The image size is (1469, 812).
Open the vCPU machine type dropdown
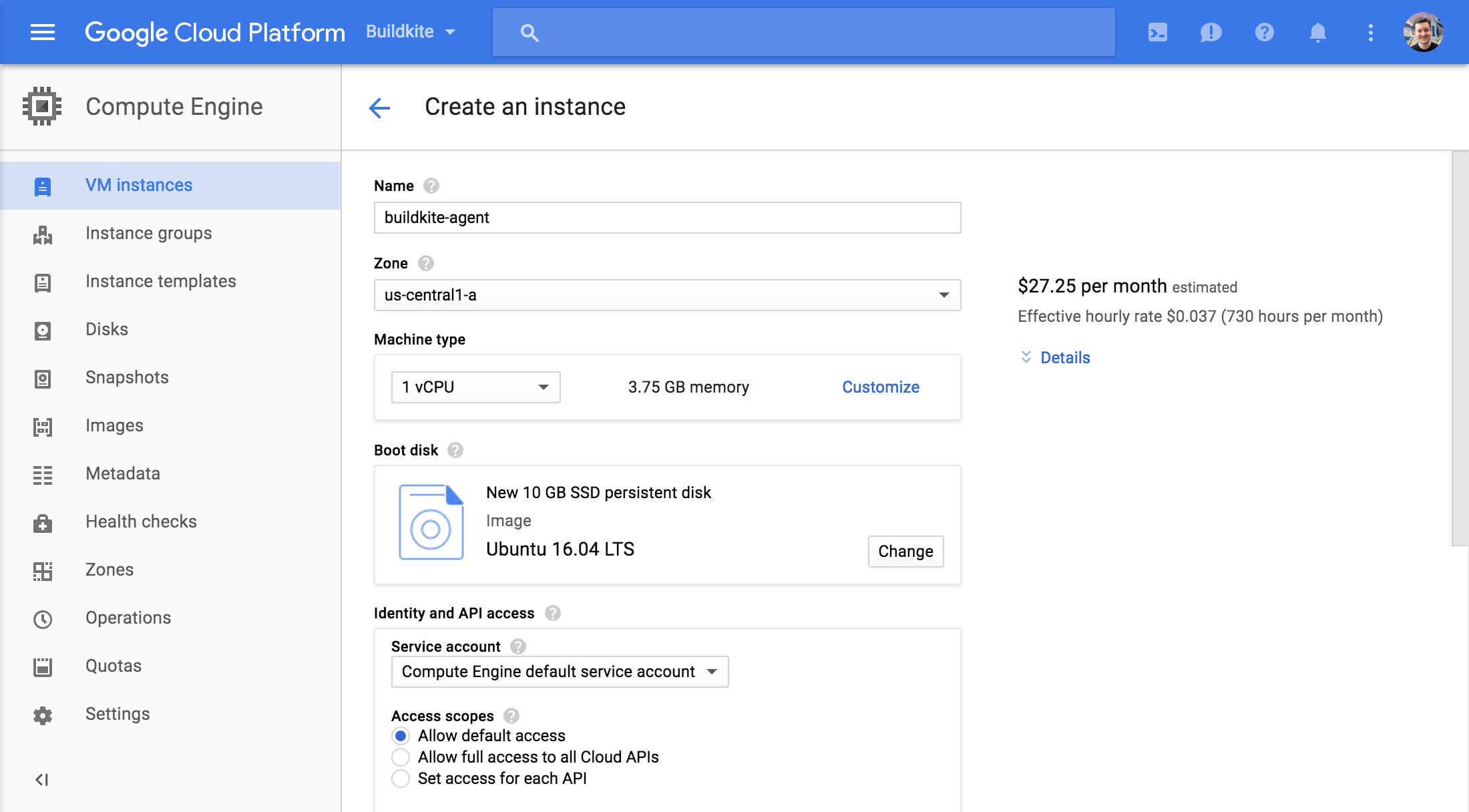(x=475, y=387)
